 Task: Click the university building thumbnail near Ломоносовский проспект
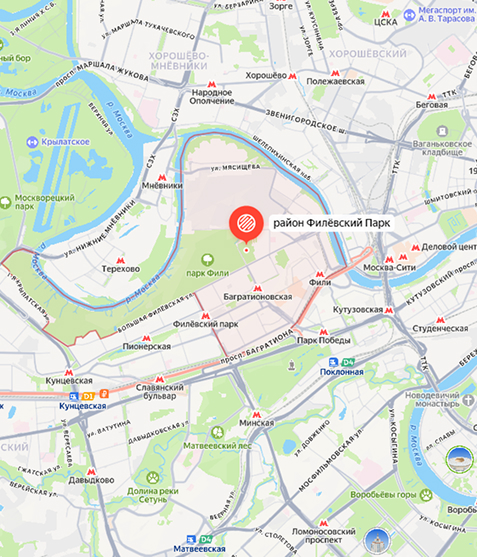coord(377,542)
